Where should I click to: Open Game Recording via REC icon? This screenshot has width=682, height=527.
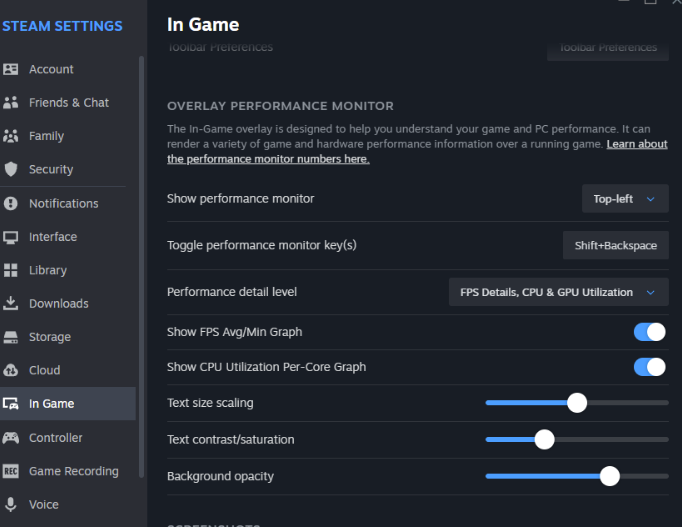(x=10, y=471)
